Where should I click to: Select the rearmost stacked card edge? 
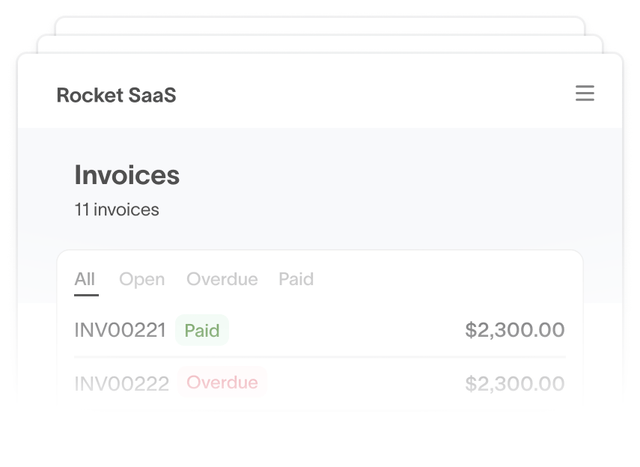(320, 24)
